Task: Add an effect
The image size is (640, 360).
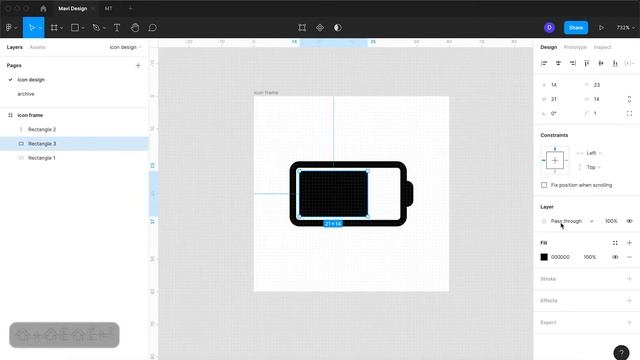Action: point(629,300)
